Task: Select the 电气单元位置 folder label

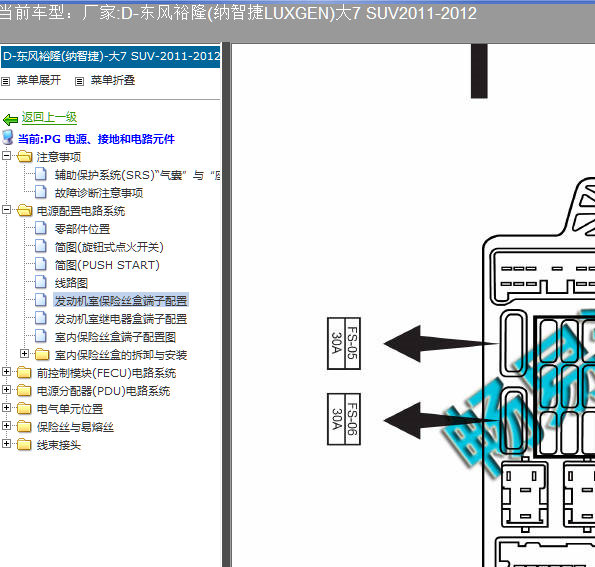Action: pos(70,409)
